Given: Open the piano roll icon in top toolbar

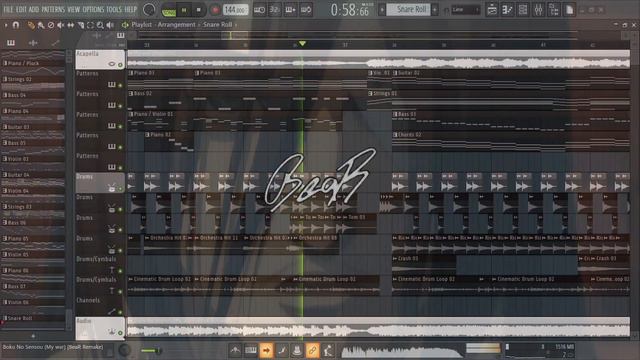Looking at the screenshot, I should (x=507, y=10).
